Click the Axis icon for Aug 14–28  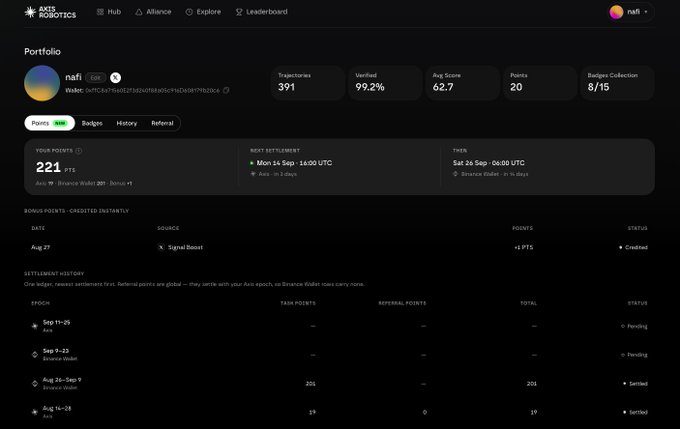(x=35, y=412)
